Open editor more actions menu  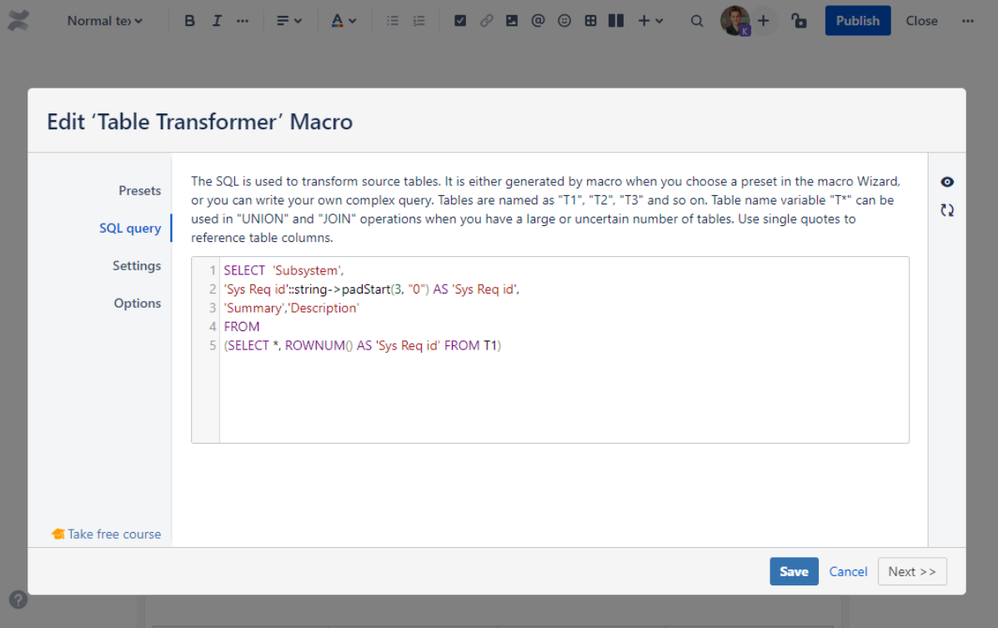[967, 21]
